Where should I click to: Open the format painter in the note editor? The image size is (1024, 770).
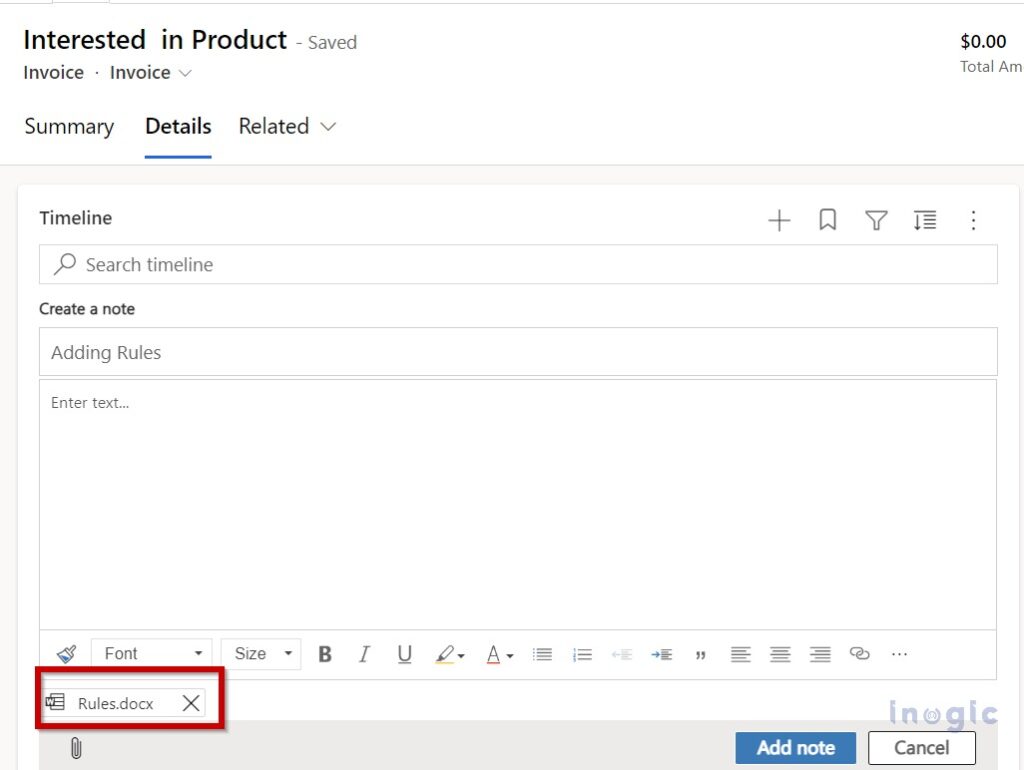(x=66, y=653)
